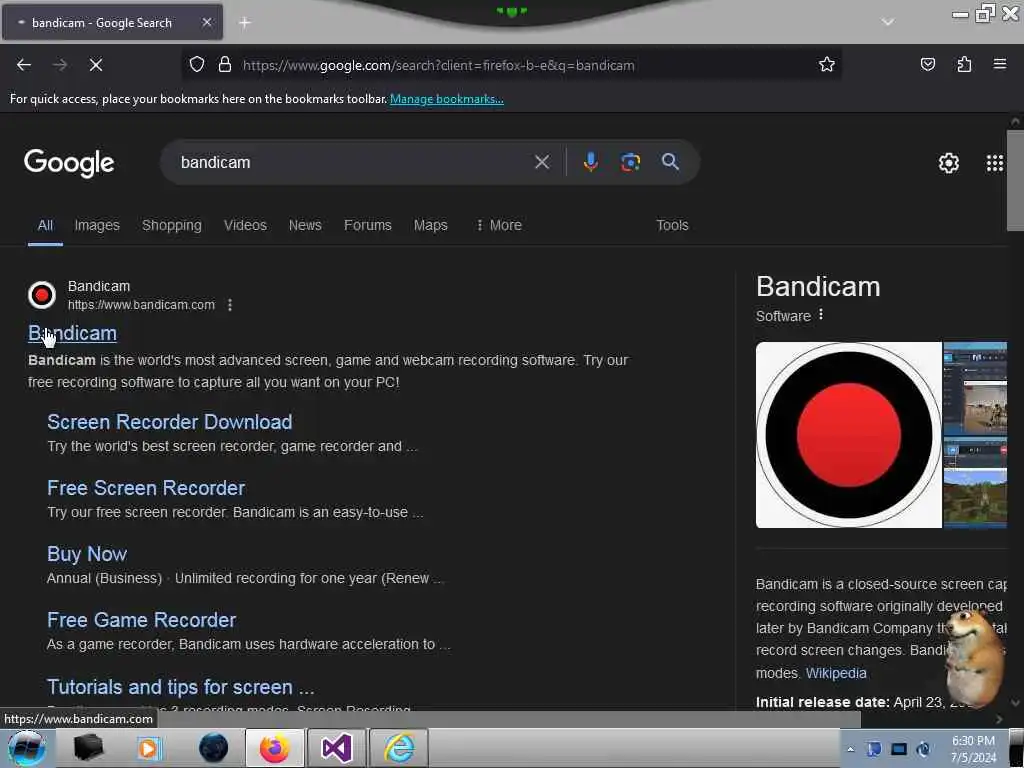Viewport: 1024px width, 768px height.
Task: Open the Wikipedia link in knowledge panel
Action: (x=836, y=673)
